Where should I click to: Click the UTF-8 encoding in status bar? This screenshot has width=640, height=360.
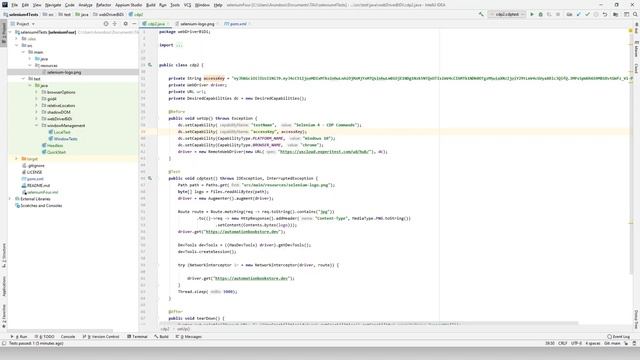click(576, 343)
